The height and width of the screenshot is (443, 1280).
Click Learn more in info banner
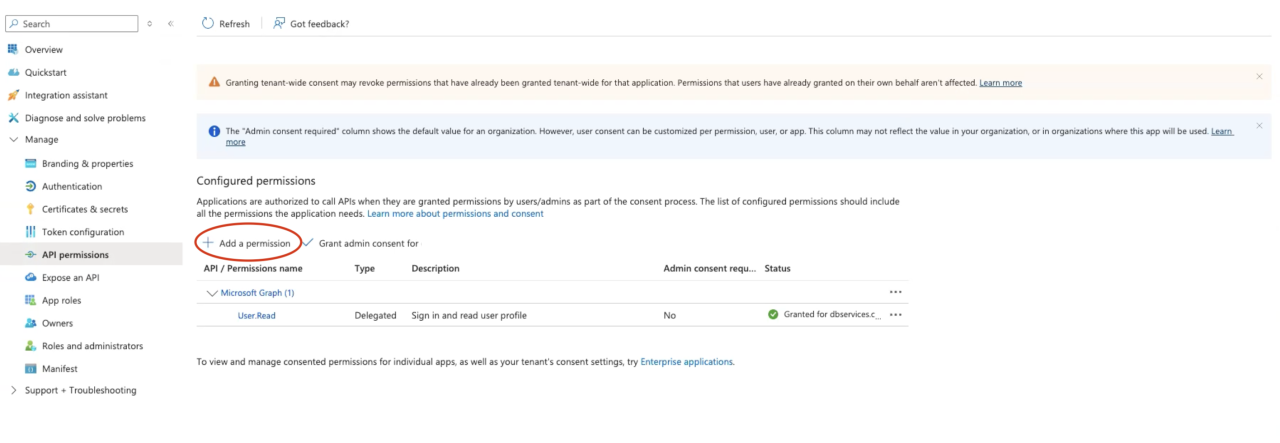[x=1222, y=131]
